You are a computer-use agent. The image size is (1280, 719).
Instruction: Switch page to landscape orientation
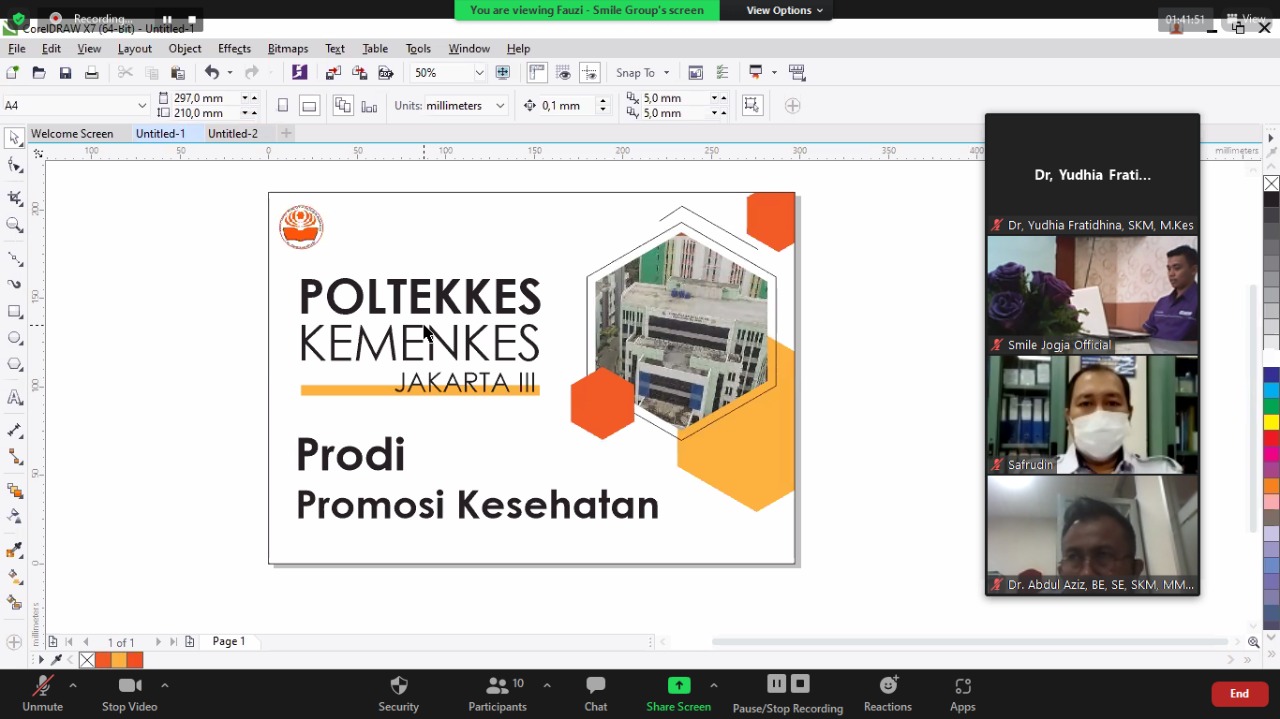tap(309, 106)
